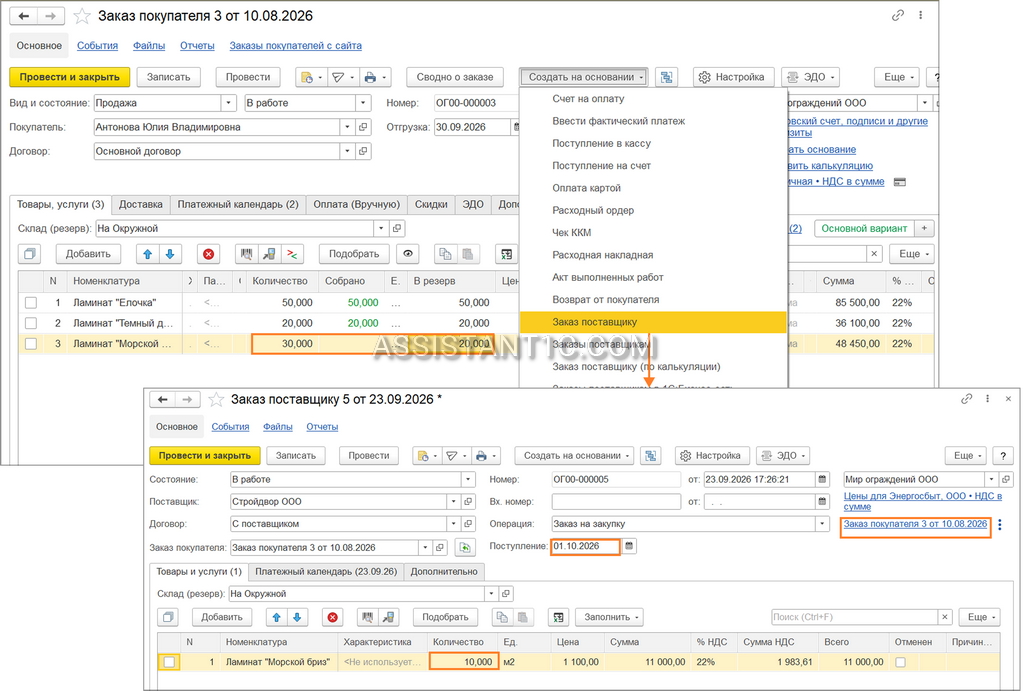Move row up in customer order table
Screen dimensions: 1024x691
pyautogui.click(x=148, y=254)
